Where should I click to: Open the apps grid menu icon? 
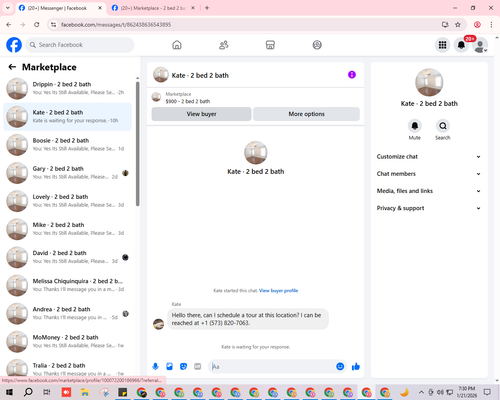click(x=442, y=45)
